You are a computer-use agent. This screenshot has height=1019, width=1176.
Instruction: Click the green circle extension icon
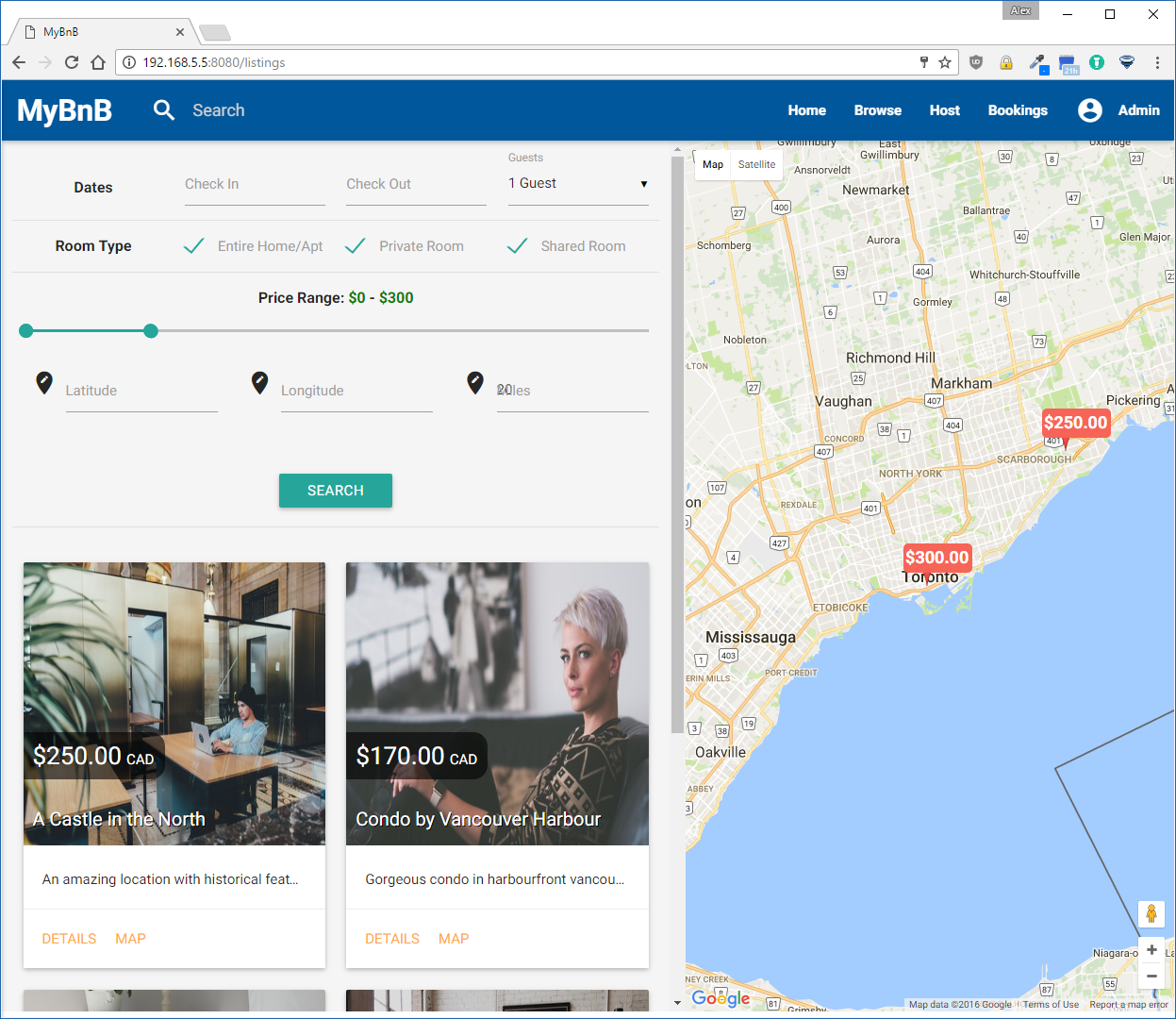[x=1097, y=62]
